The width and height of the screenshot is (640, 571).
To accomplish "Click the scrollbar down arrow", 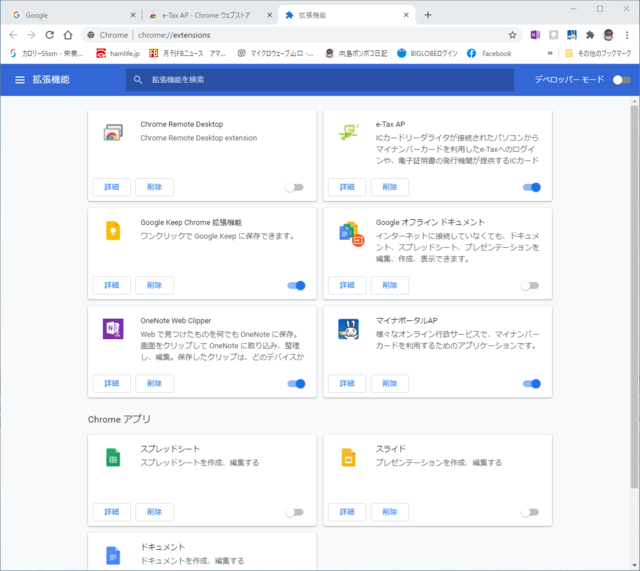I will coord(634,565).
